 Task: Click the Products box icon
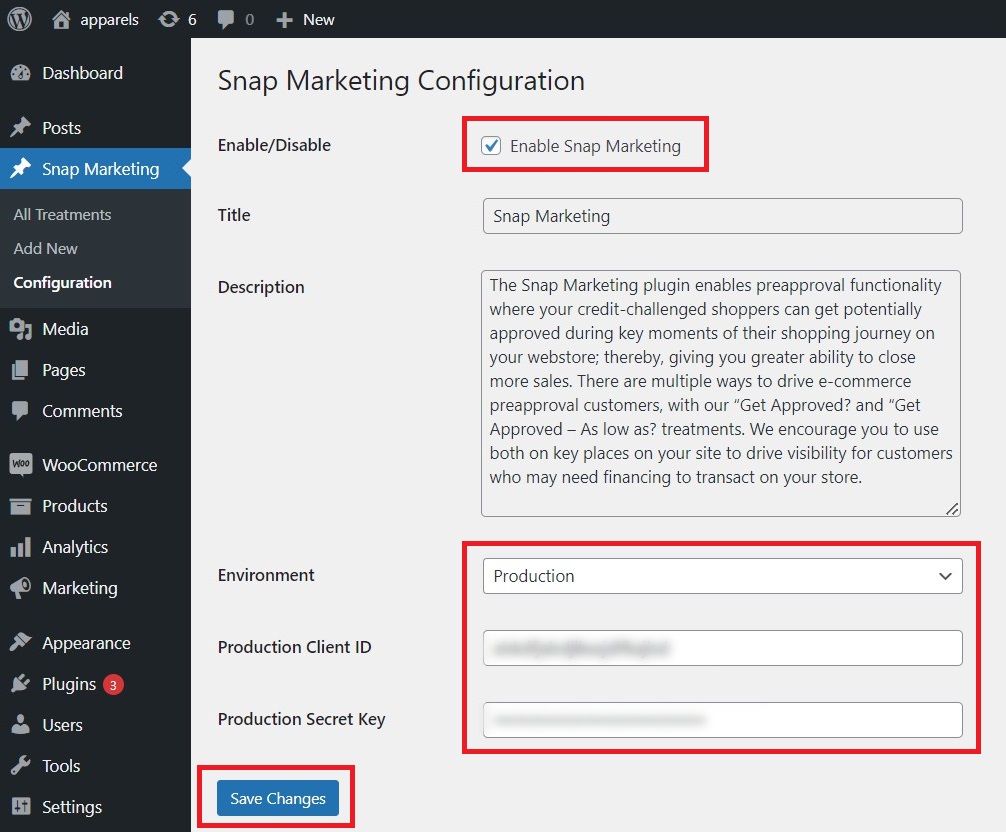pyautogui.click(x=21, y=506)
